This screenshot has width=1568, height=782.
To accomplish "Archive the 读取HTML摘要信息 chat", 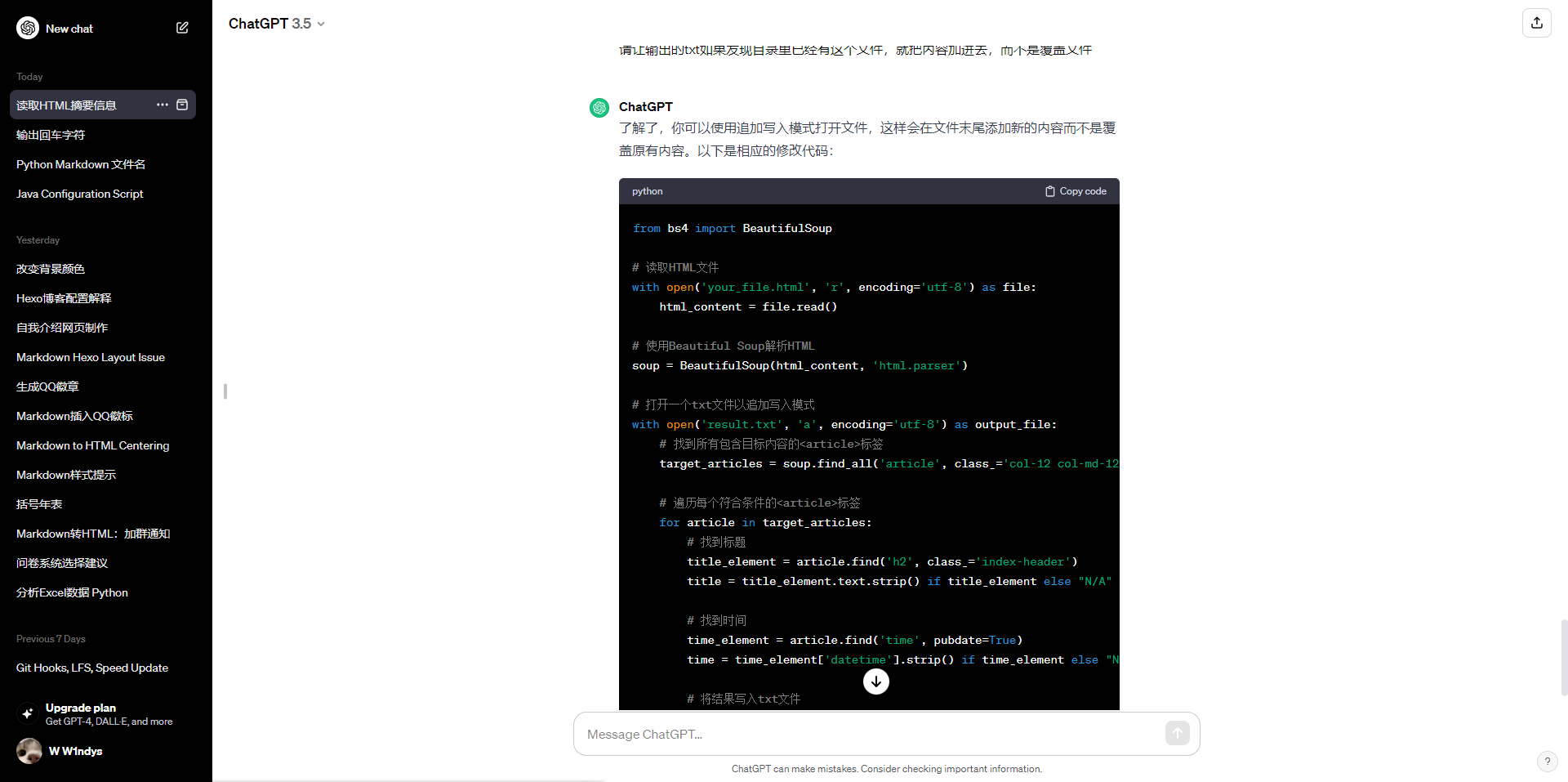I will coord(182,105).
